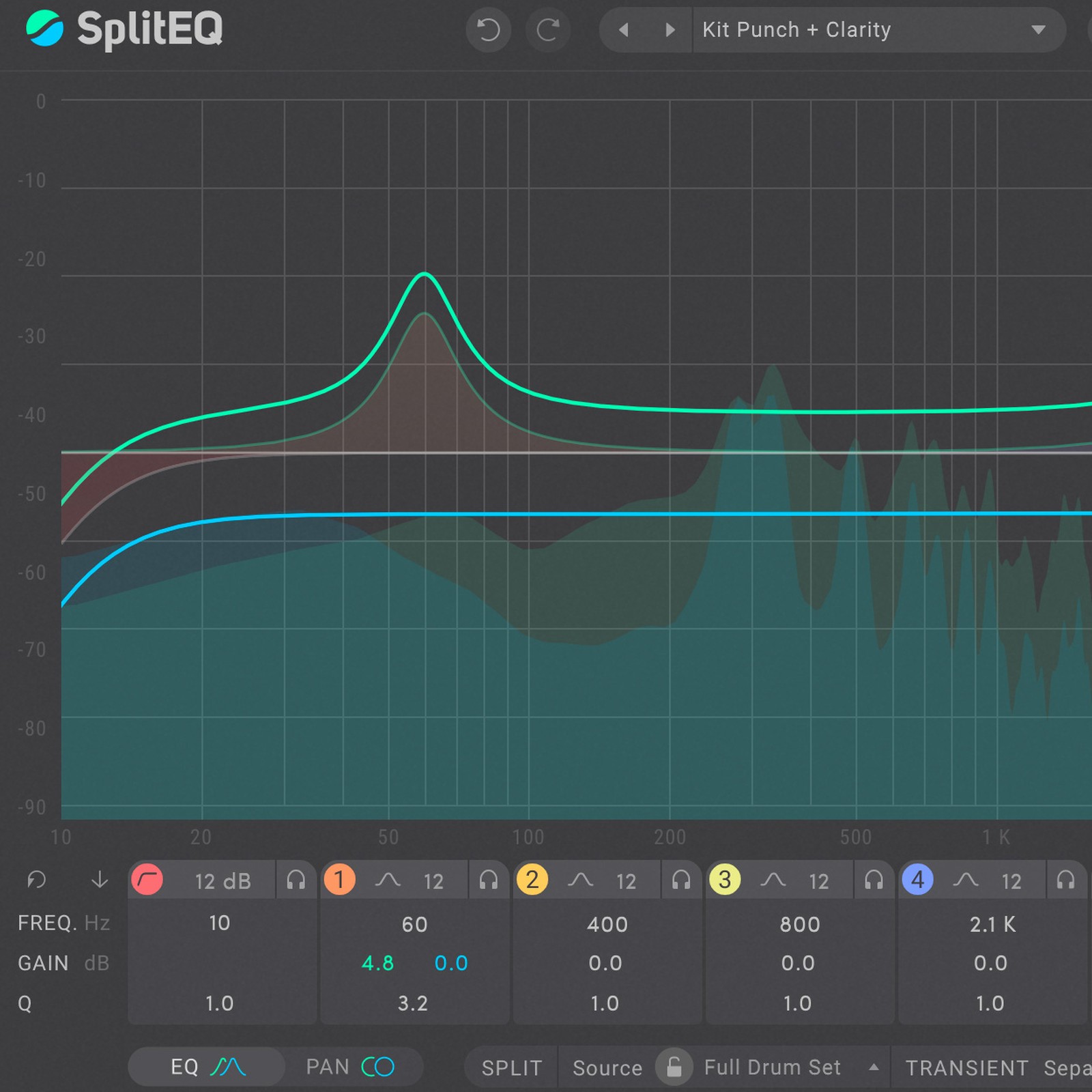Viewport: 1092px width, 1092px height.
Task: Change band 2 bell filter shape
Action: pos(581,880)
